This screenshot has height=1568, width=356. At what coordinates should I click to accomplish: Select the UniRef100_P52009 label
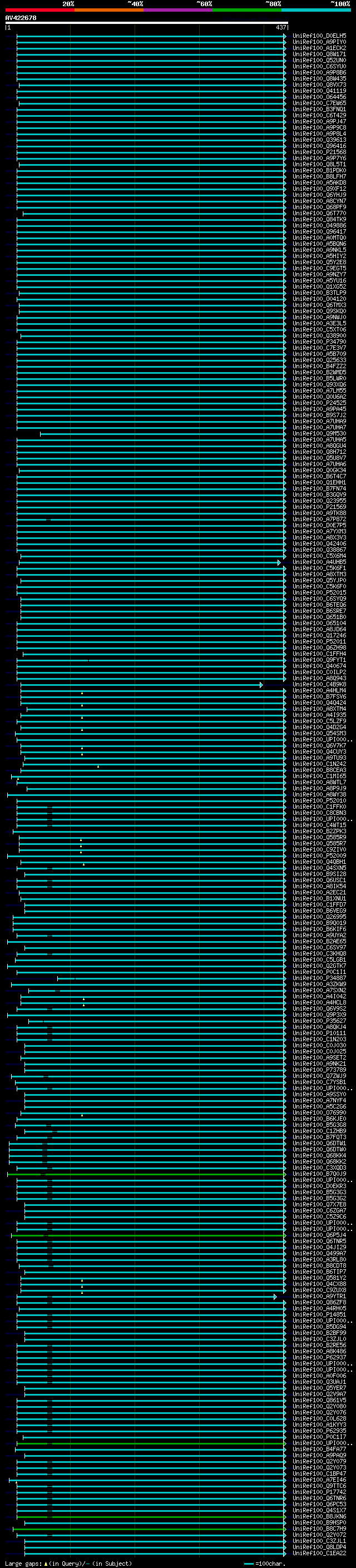click(319, 856)
